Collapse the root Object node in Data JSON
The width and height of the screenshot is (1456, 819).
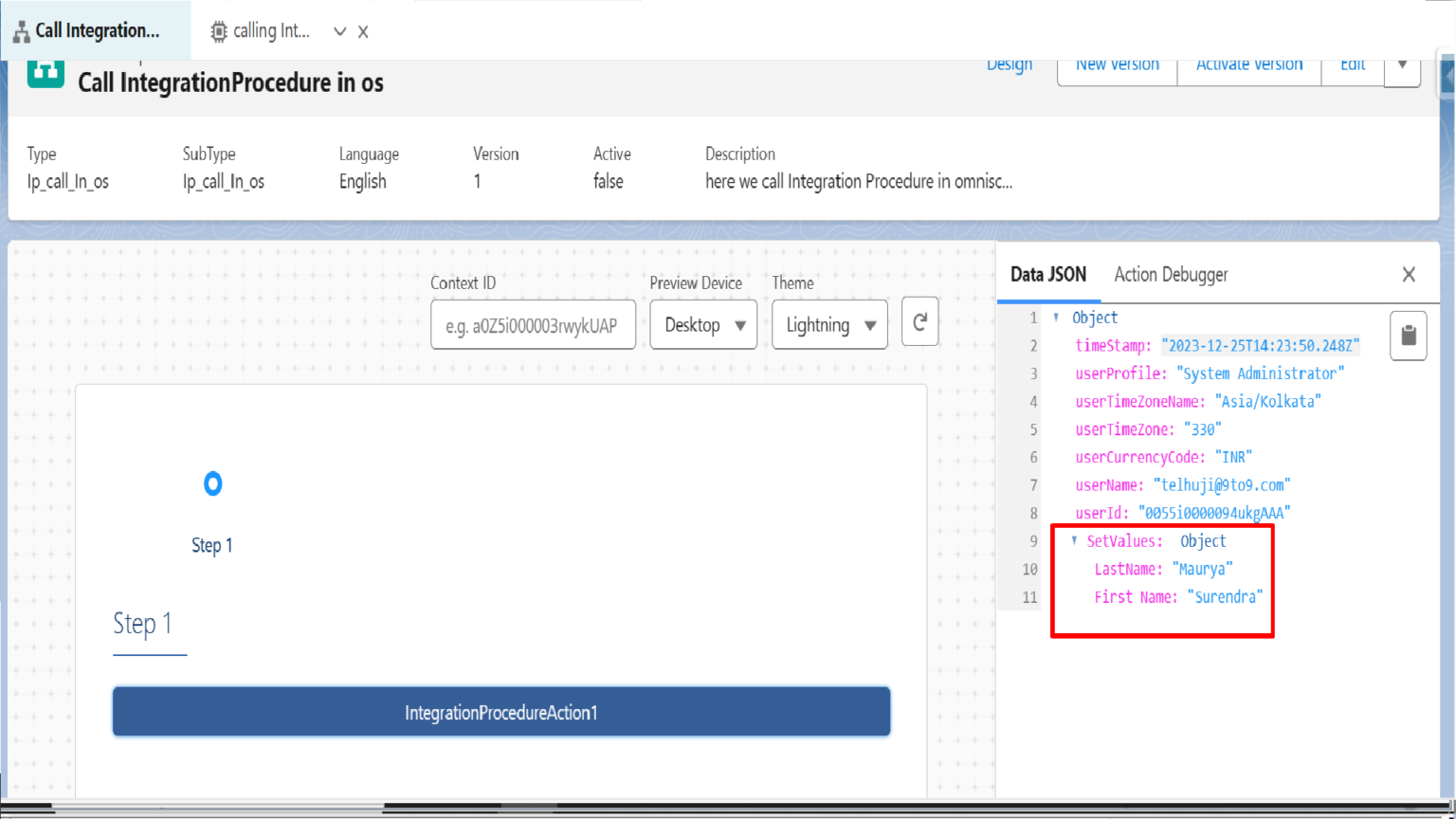pos(1057,318)
